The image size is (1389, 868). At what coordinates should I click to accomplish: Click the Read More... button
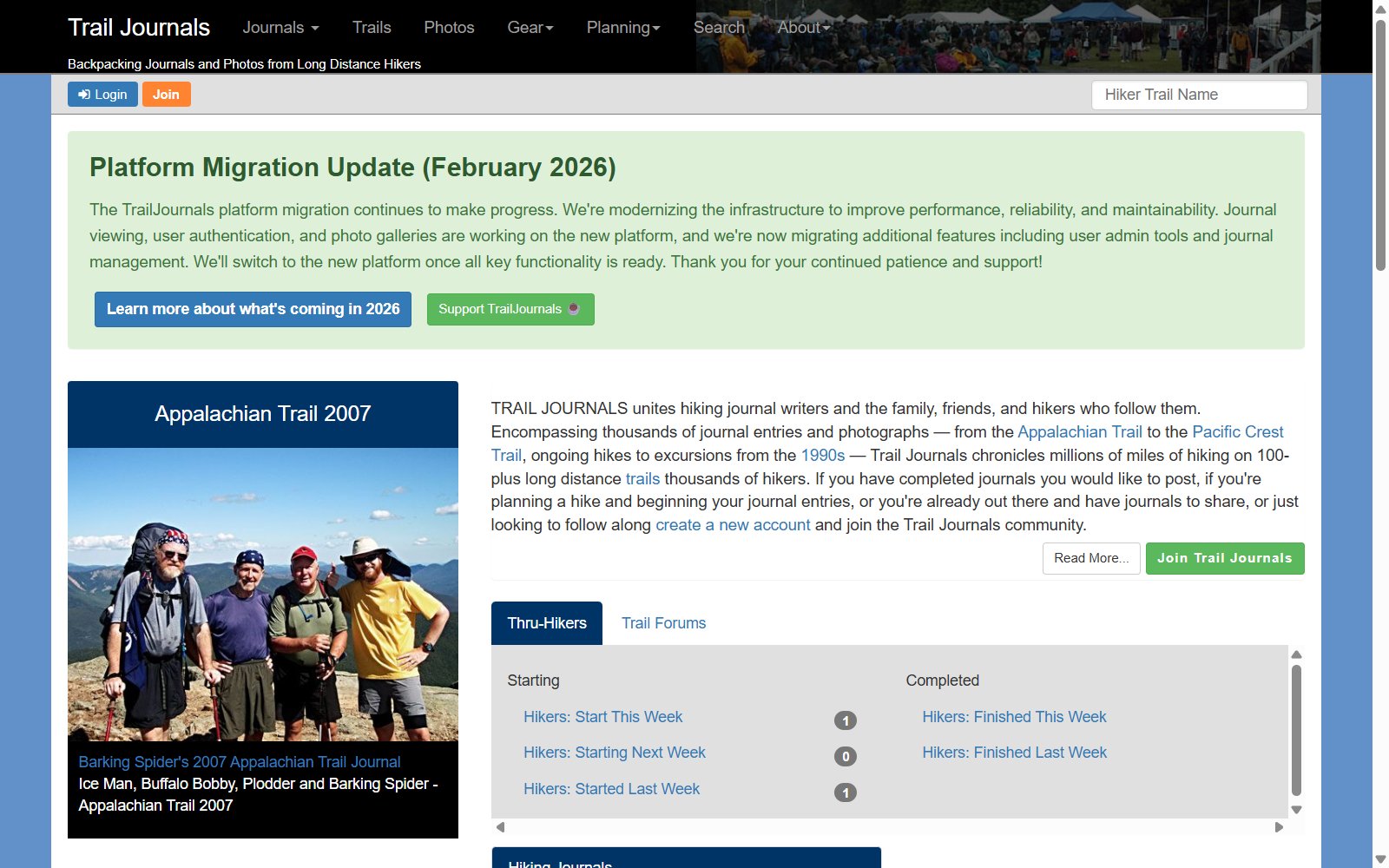tap(1091, 558)
